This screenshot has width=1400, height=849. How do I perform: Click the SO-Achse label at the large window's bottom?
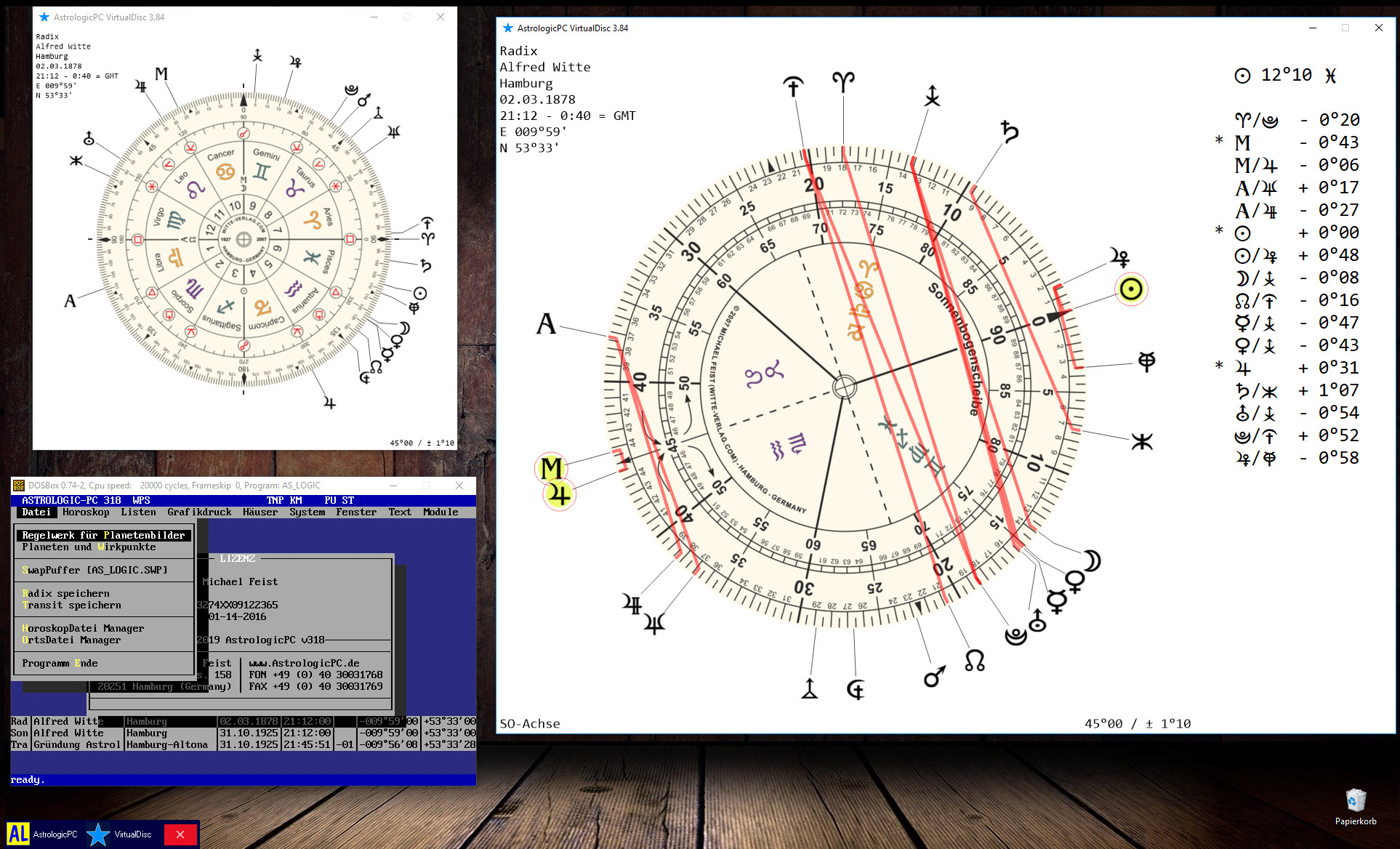click(x=530, y=724)
